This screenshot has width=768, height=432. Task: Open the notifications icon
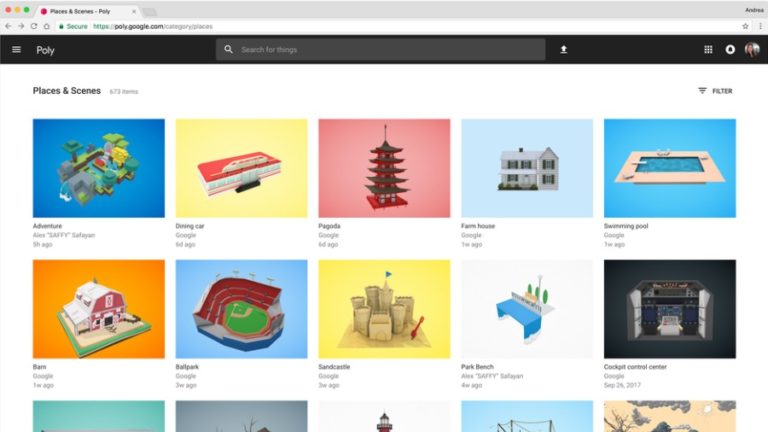(x=730, y=49)
